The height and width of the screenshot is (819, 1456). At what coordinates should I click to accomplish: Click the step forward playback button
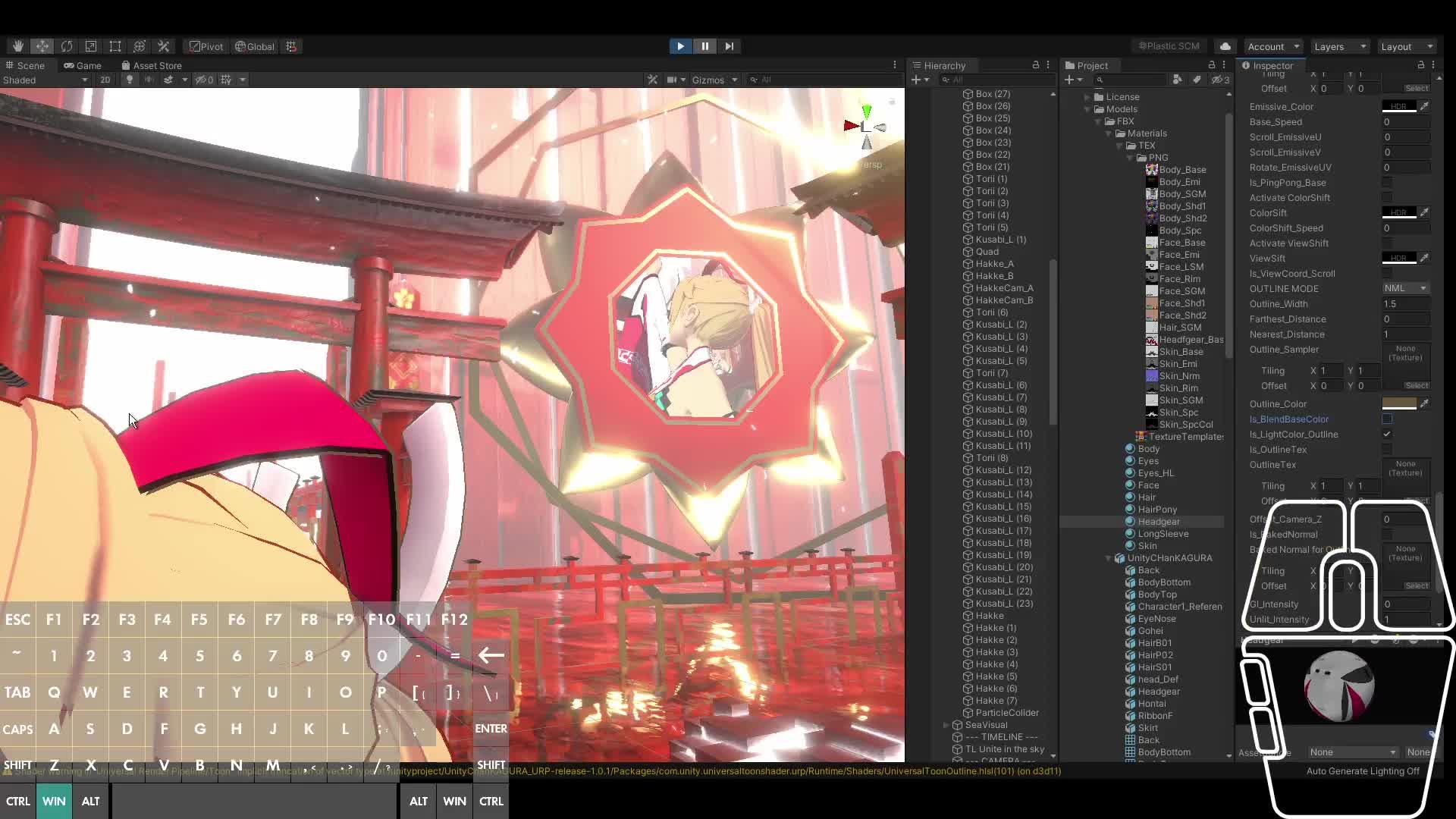tap(729, 46)
